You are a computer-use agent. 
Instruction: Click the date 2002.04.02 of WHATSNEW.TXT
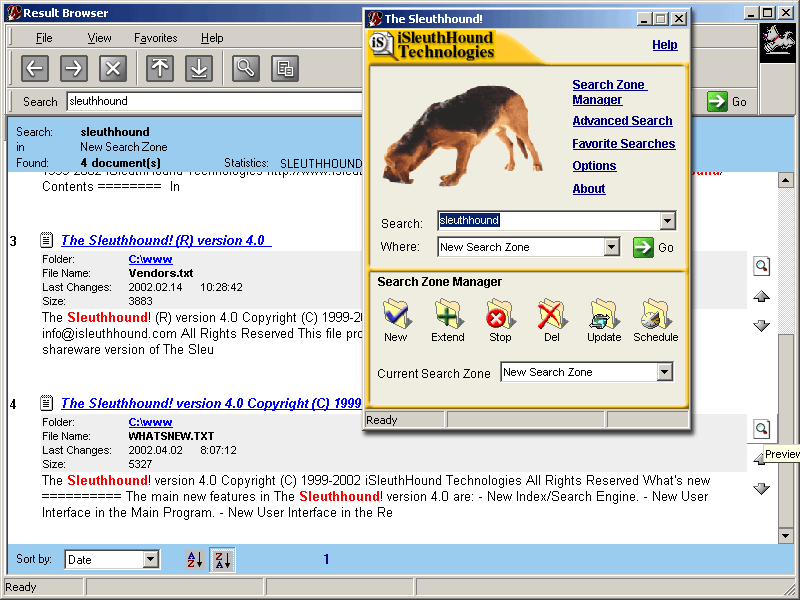155,451
